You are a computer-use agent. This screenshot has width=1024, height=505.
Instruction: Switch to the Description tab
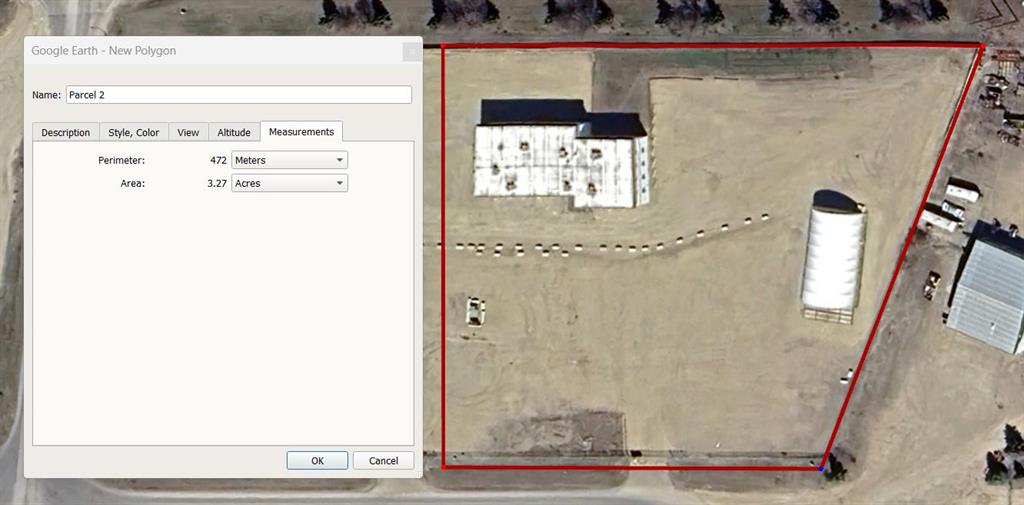tap(66, 132)
